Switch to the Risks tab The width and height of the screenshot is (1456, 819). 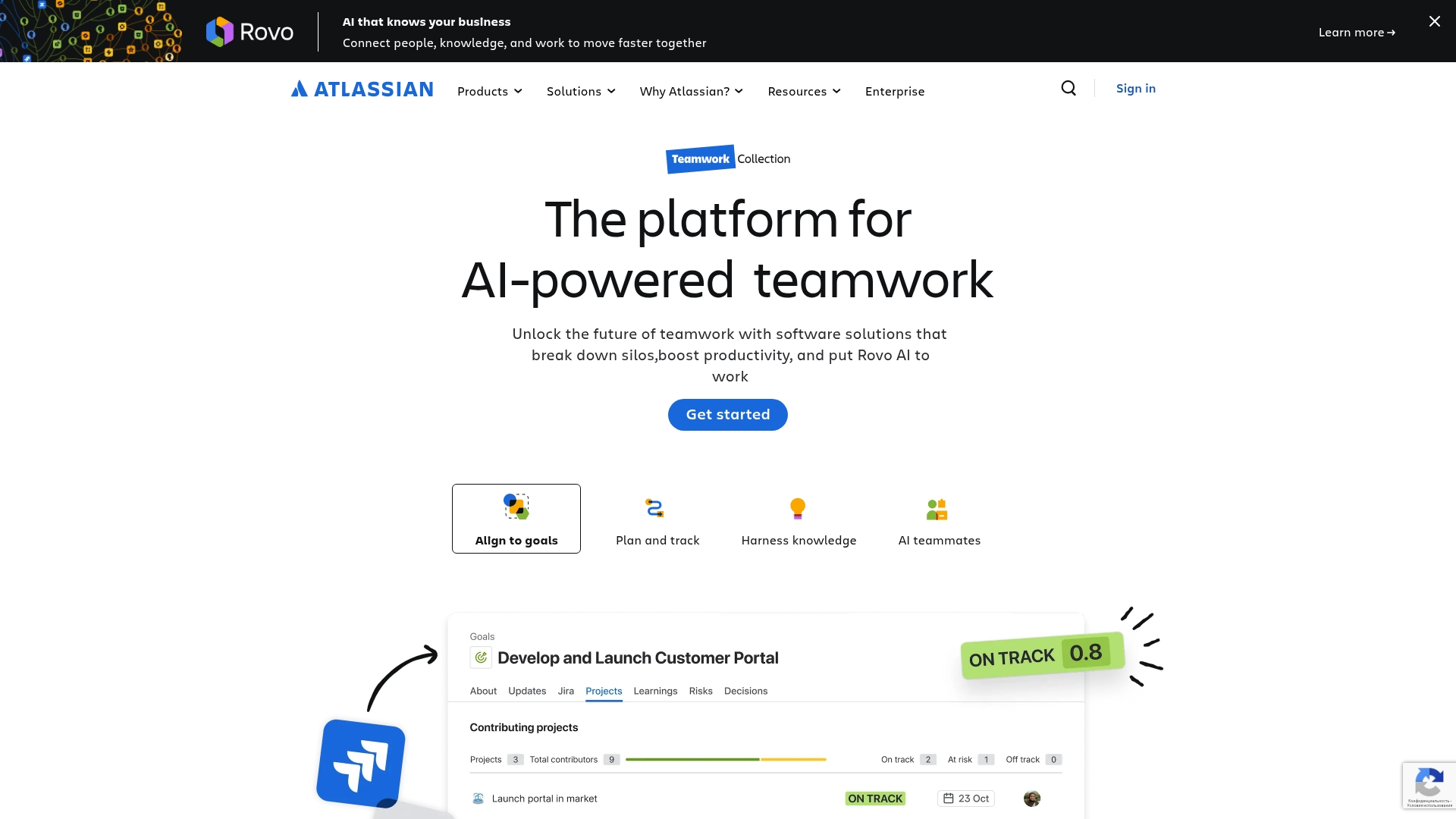pyautogui.click(x=700, y=691)
